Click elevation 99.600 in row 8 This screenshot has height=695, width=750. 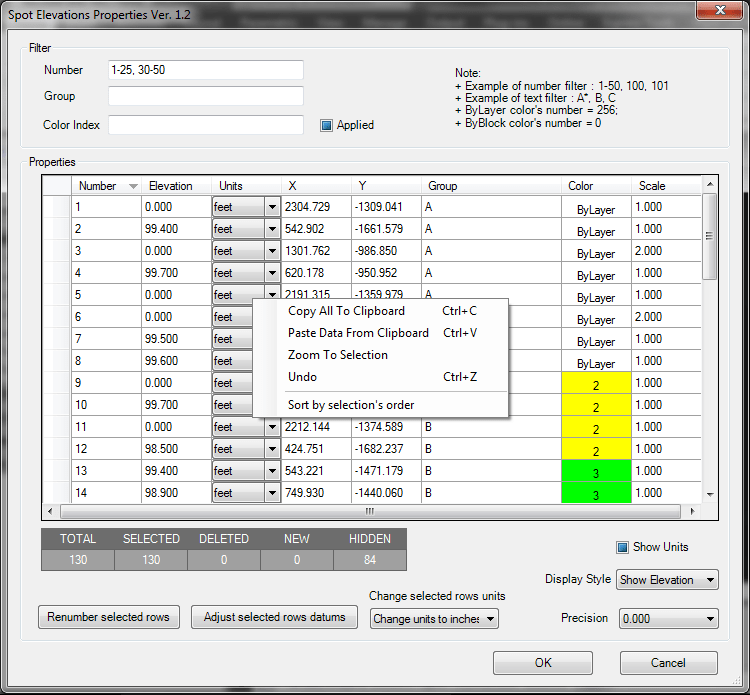click(176, 361)
